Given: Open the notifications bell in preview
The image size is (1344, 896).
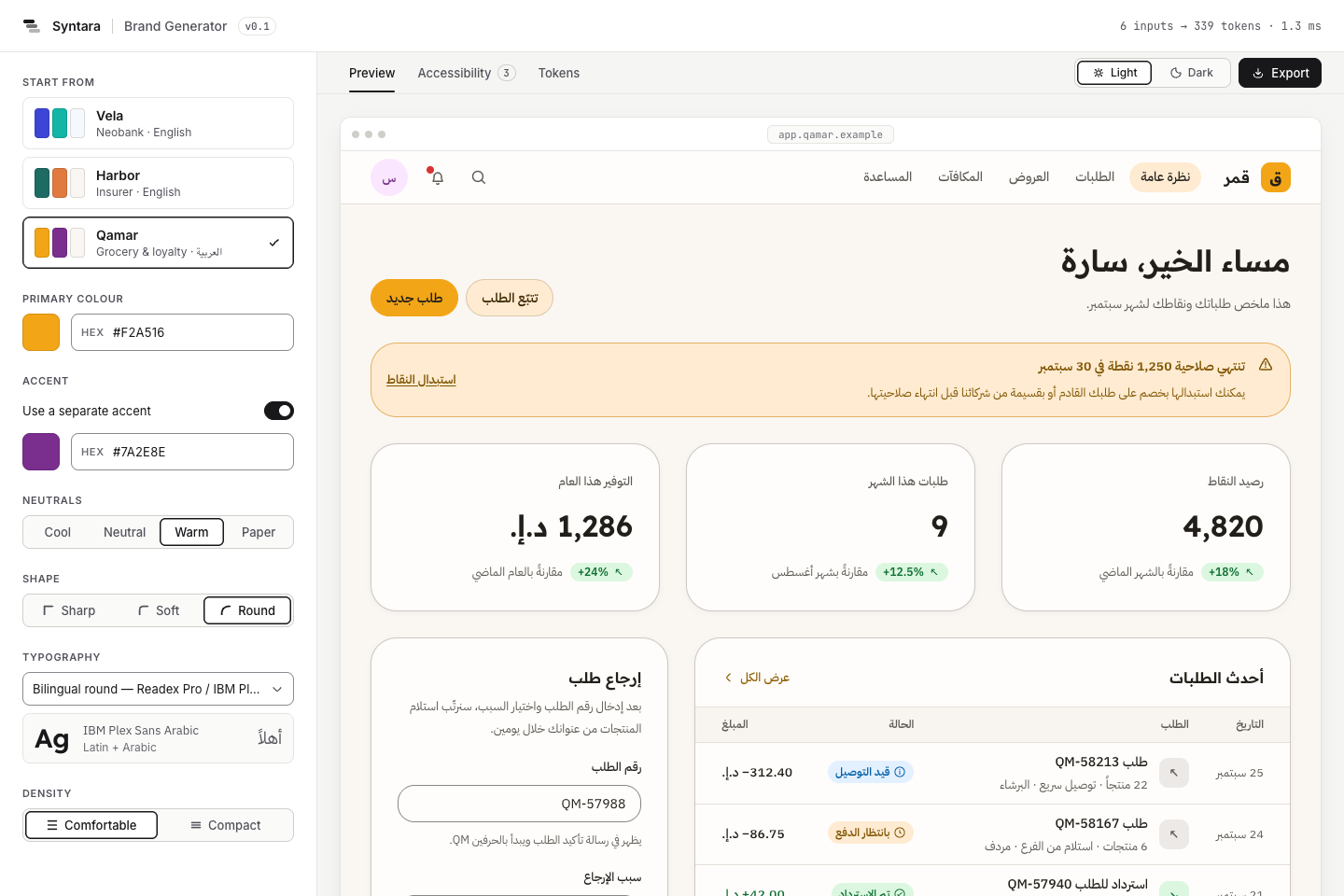Looking at the screenshot, I should 437,177.
